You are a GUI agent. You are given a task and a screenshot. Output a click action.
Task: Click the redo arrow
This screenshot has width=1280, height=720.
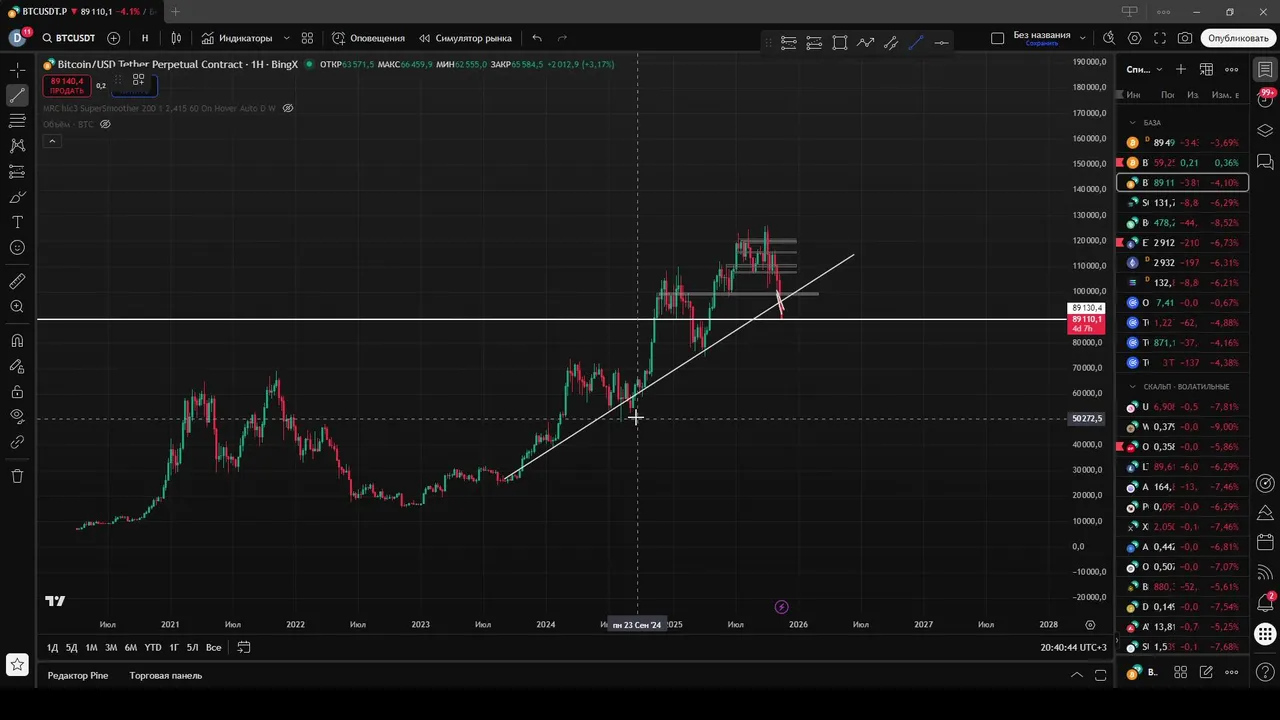click(562, 38)
